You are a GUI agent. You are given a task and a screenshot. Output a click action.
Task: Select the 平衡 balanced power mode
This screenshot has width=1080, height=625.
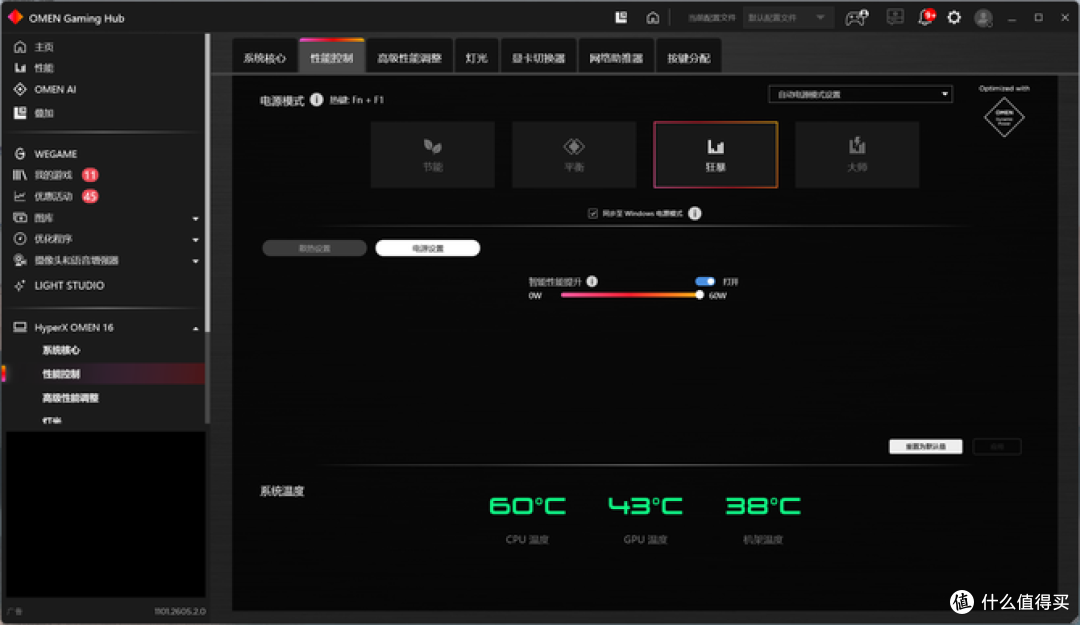[x=574, y=154]
